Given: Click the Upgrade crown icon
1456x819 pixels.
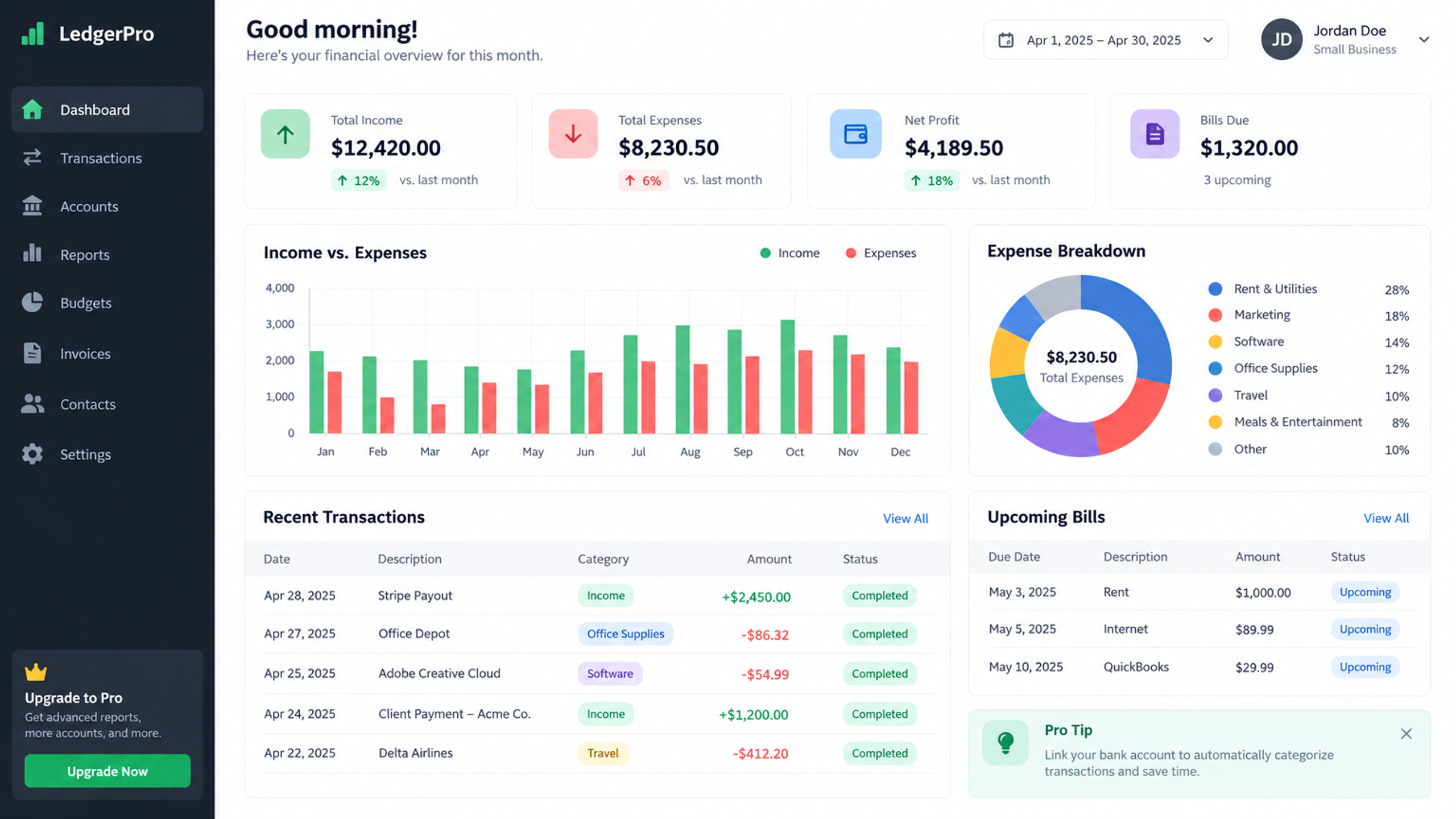Looking at the screenshot, I should point(36,672).
